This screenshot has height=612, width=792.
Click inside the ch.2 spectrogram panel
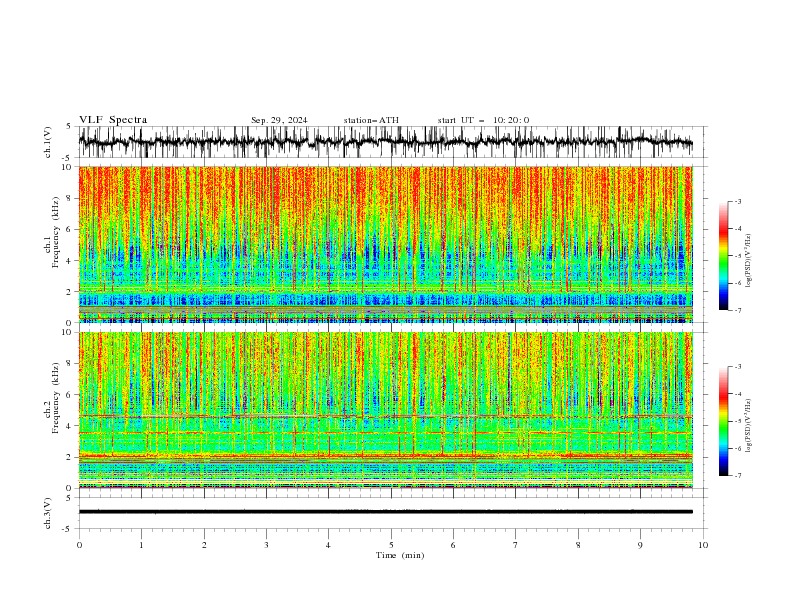tap(385, 410)
